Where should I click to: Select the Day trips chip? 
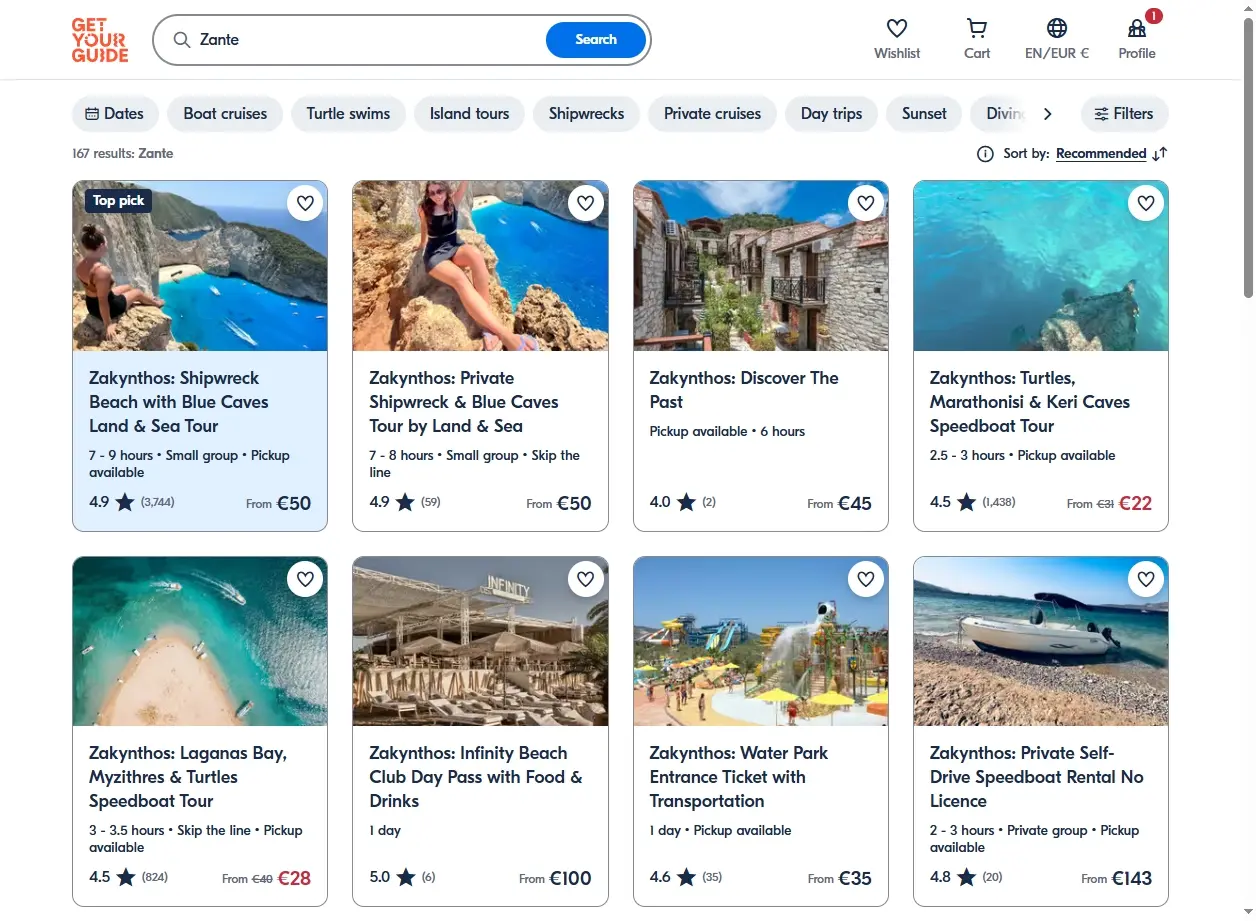(x=831, y=114)
